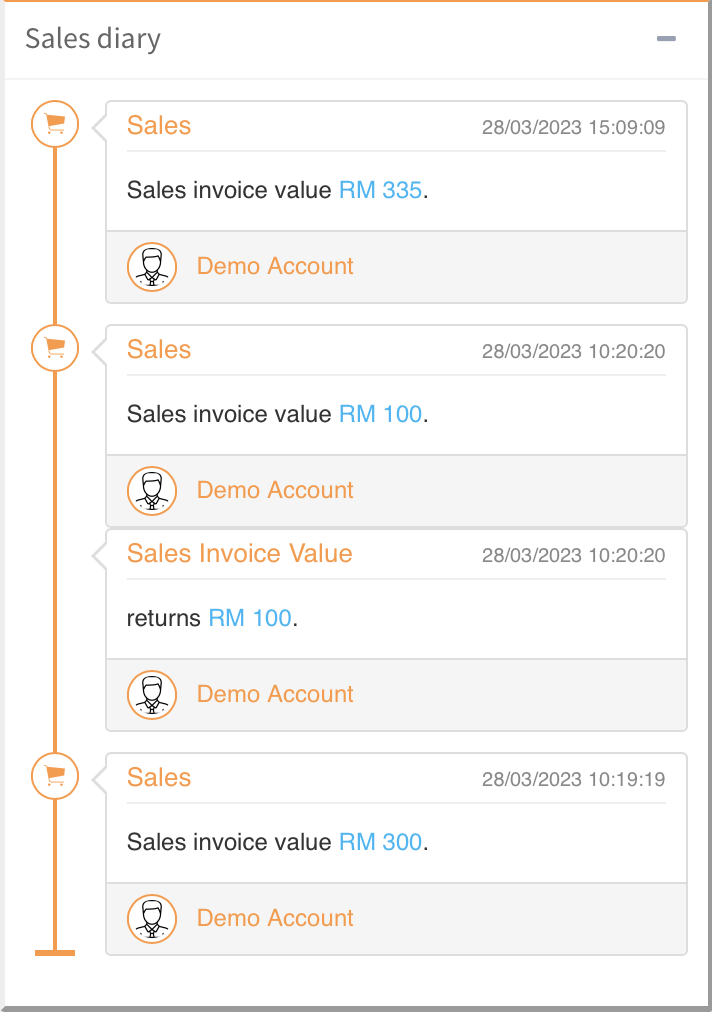
Task: Open the returns RM 100 link
Action: coord(250,618)
